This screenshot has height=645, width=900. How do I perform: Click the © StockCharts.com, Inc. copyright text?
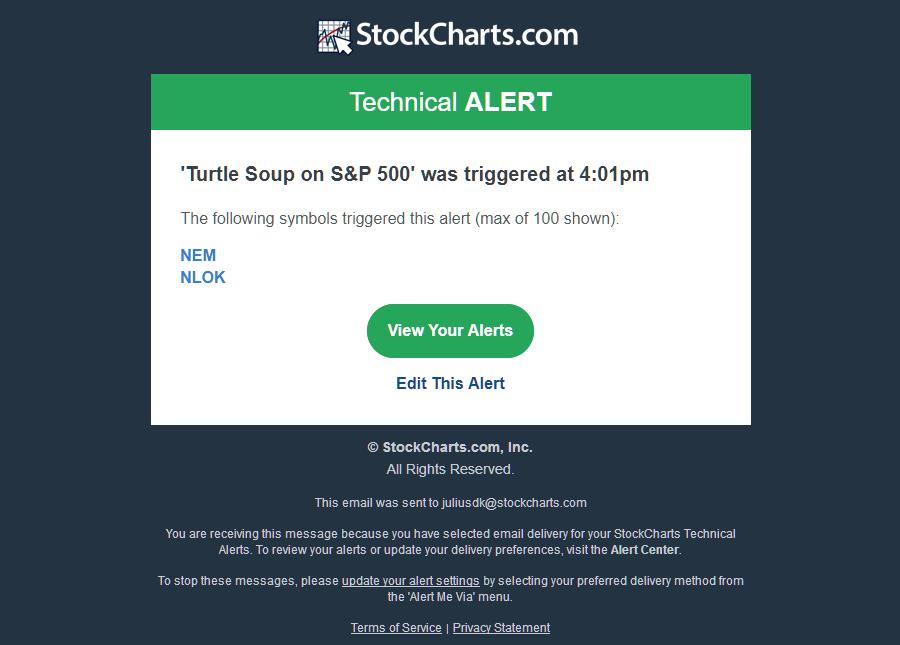450,447
